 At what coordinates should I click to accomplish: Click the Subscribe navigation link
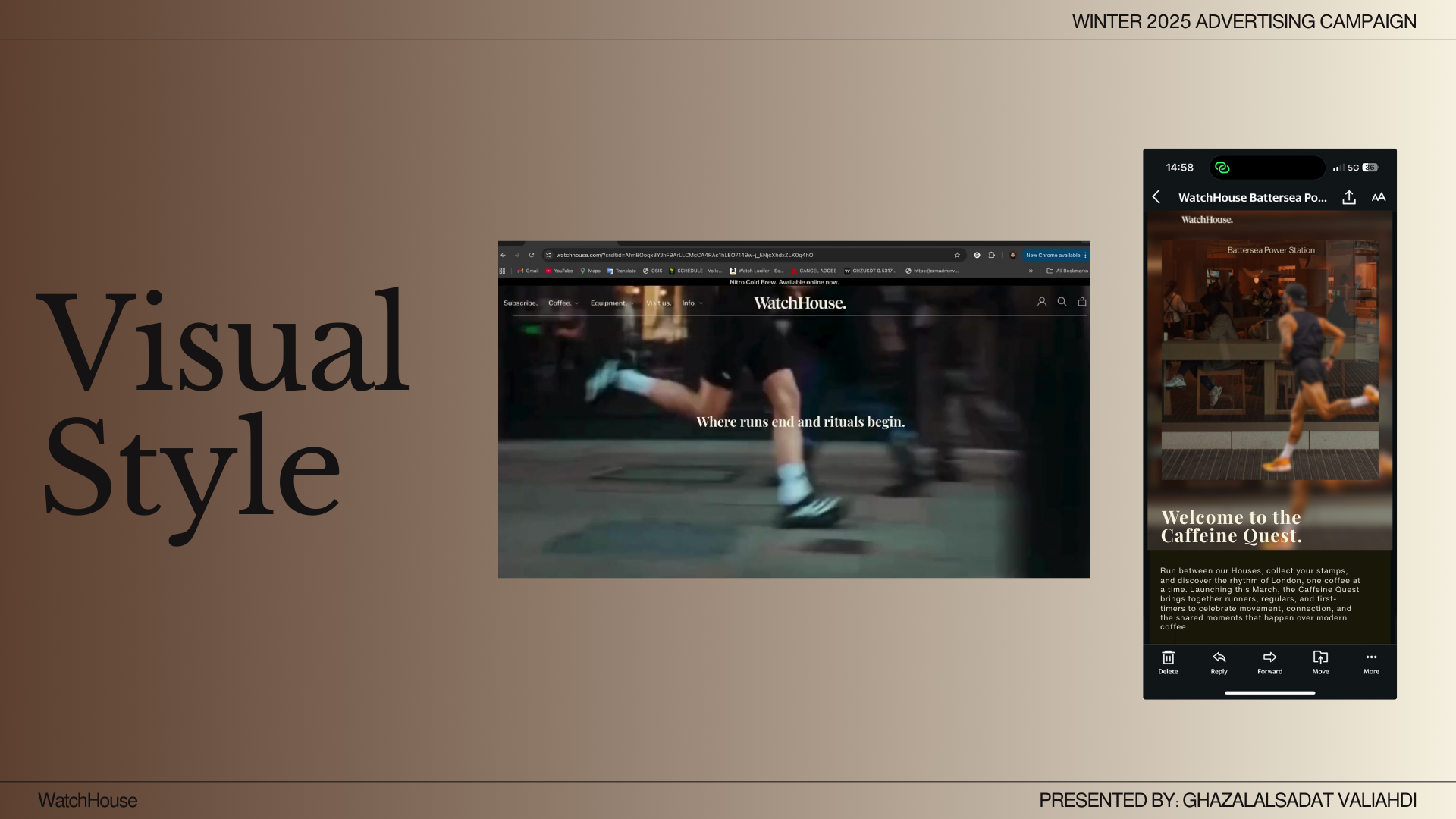(x=520, y=303)
